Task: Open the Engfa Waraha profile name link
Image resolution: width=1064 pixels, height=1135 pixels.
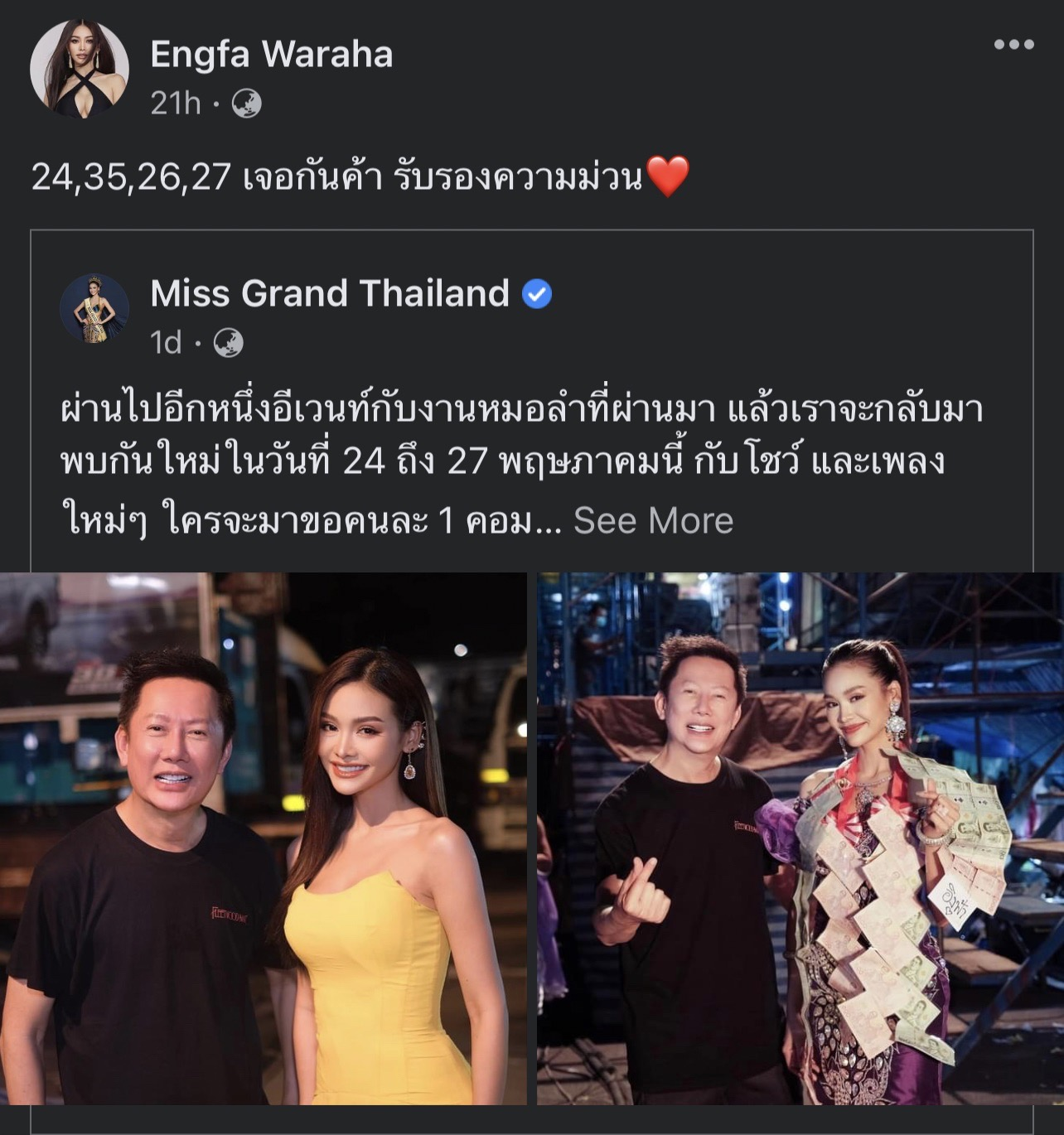Action: click(x=272, y=55)
